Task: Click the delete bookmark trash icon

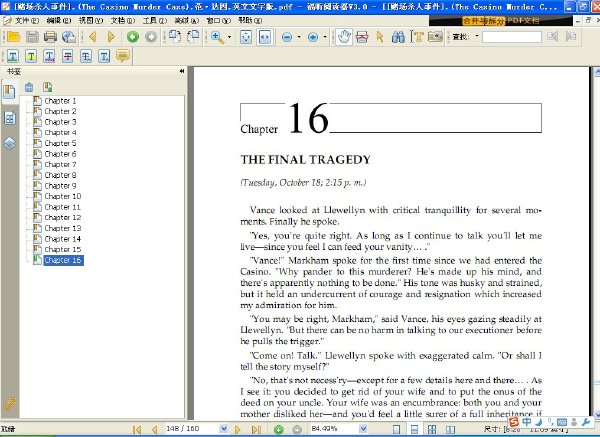Action: (29, 87)
